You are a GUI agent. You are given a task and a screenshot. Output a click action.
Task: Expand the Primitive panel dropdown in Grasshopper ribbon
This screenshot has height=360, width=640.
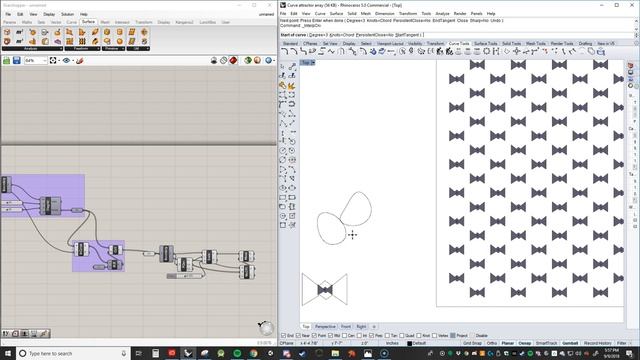pyautogui.click(x=123, y=49)
